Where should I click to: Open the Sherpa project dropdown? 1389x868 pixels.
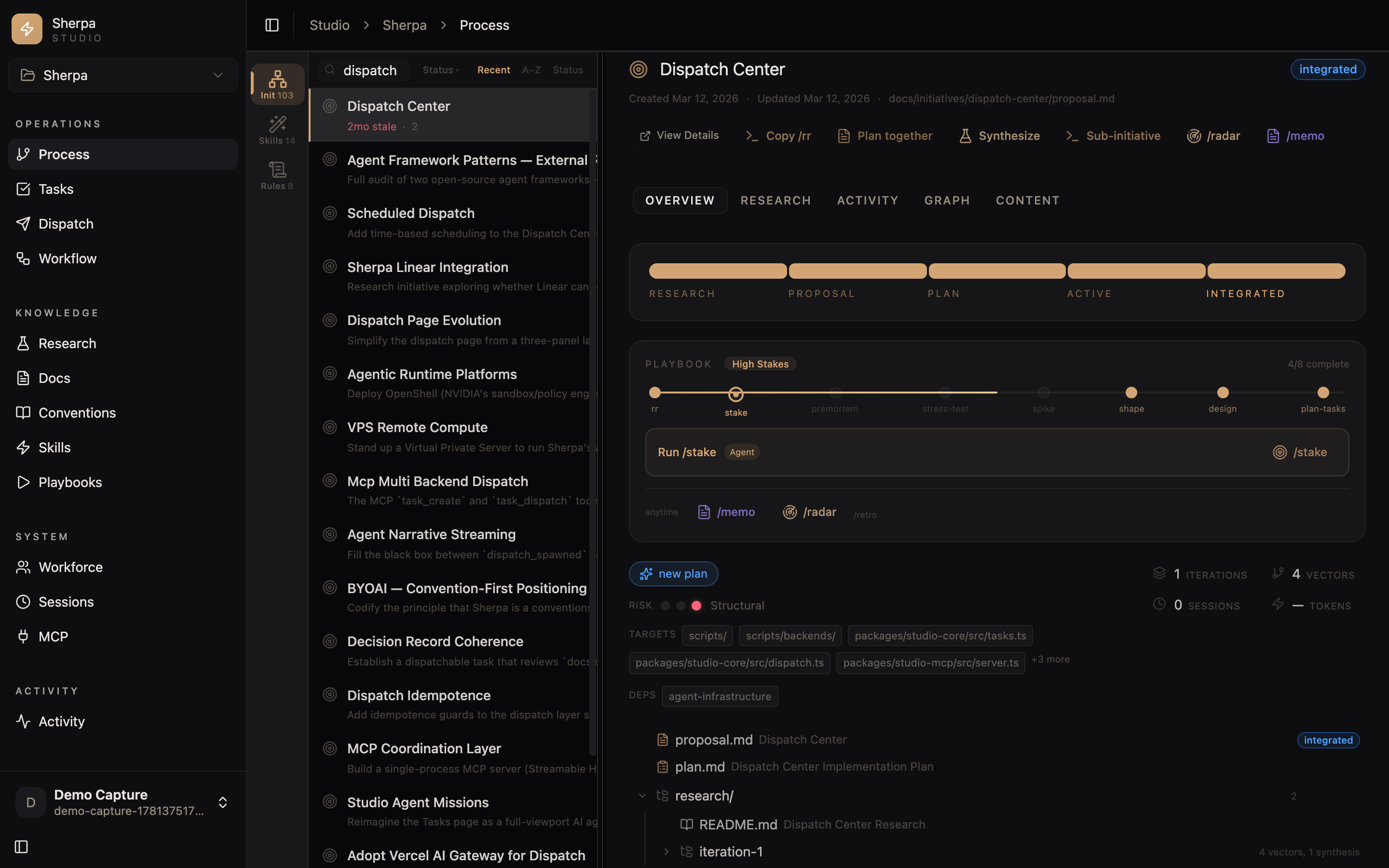click(123, 75)
